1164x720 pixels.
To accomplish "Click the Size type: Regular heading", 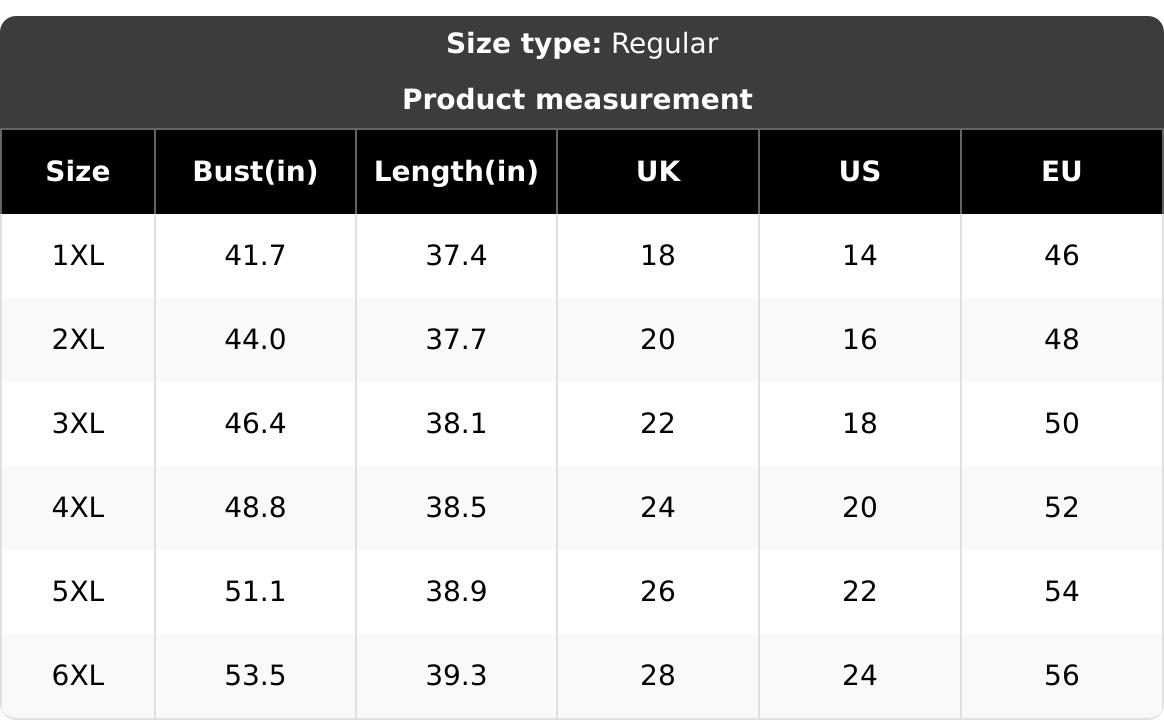I will [x=582, y=44].
